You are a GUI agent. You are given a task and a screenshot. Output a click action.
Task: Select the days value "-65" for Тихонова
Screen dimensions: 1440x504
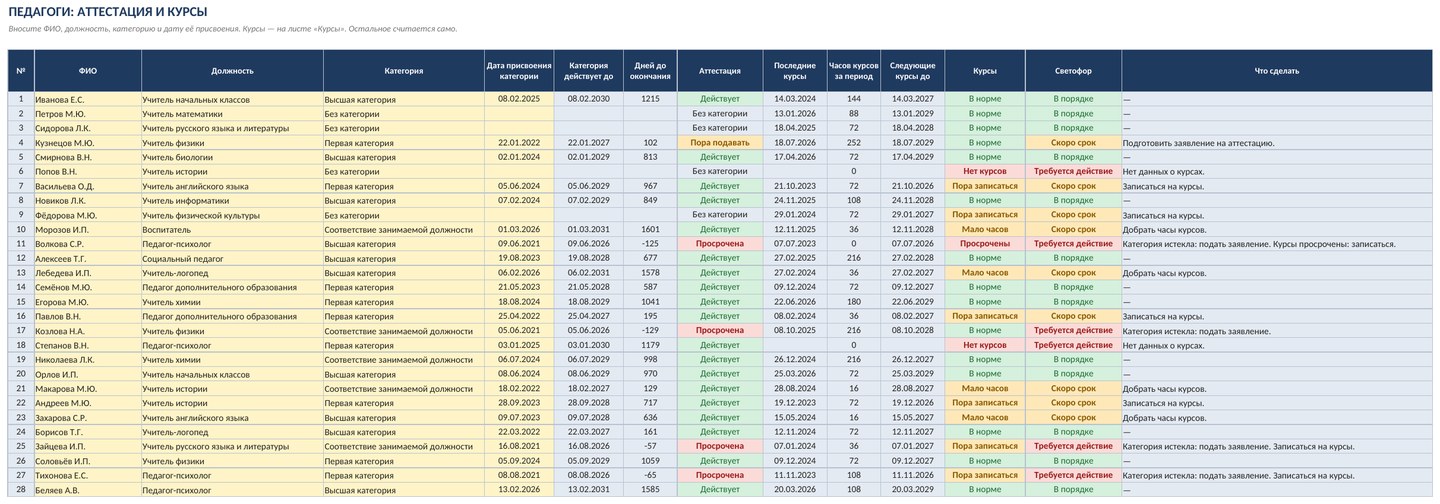tap(650, 476)
